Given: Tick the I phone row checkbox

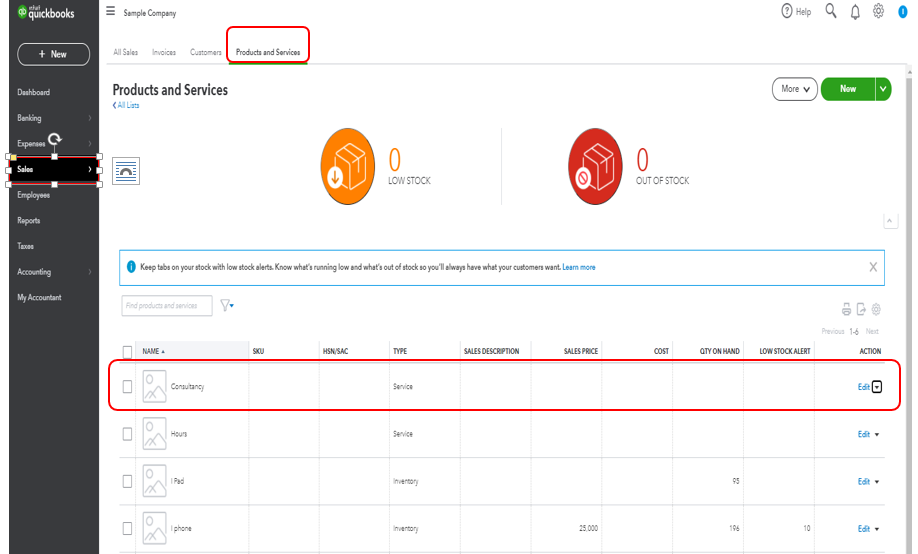Looking at the screenshot, I should tap(127, 528).
